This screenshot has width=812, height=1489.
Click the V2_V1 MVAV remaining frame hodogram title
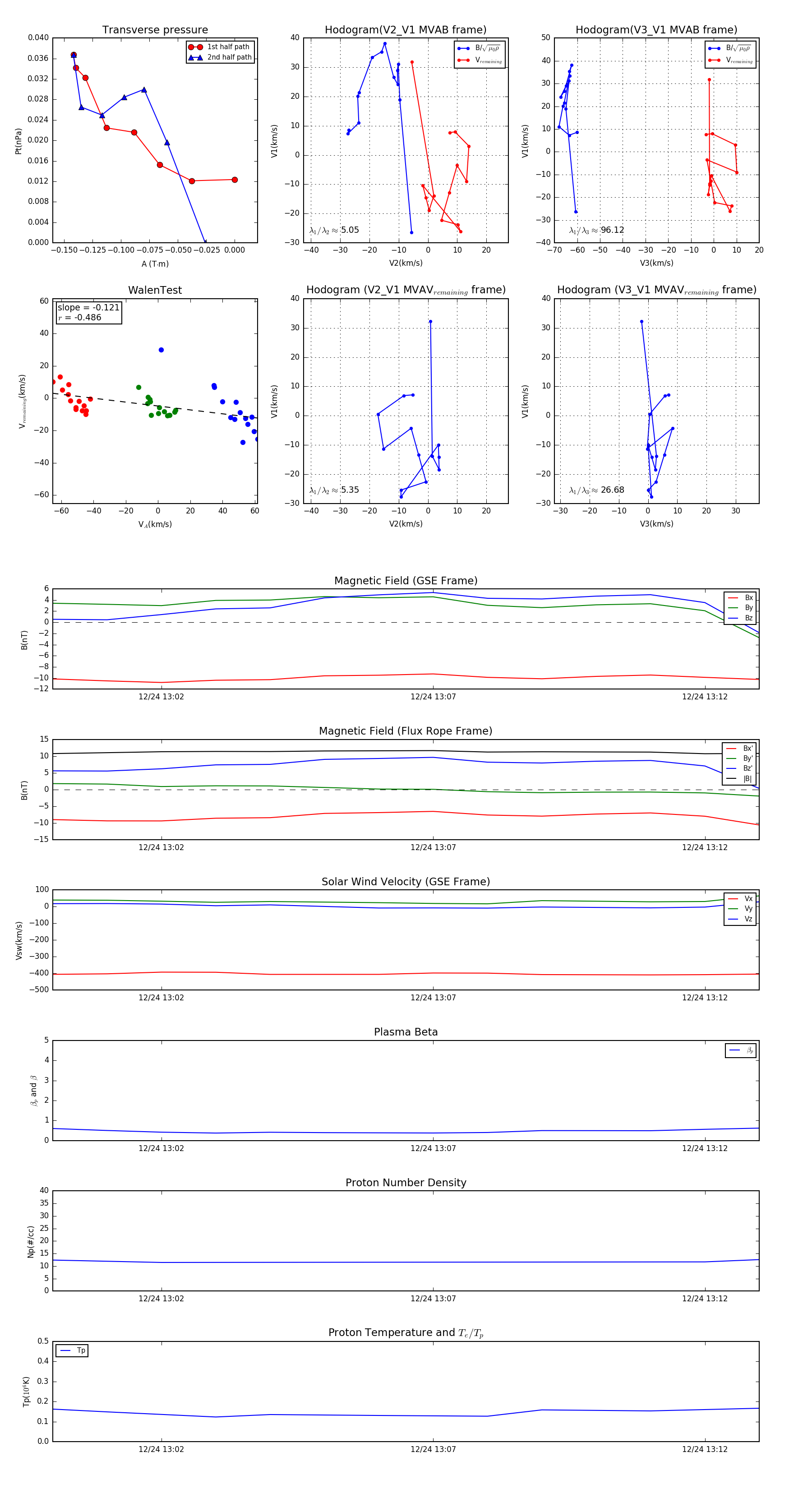tap(406, 290)
